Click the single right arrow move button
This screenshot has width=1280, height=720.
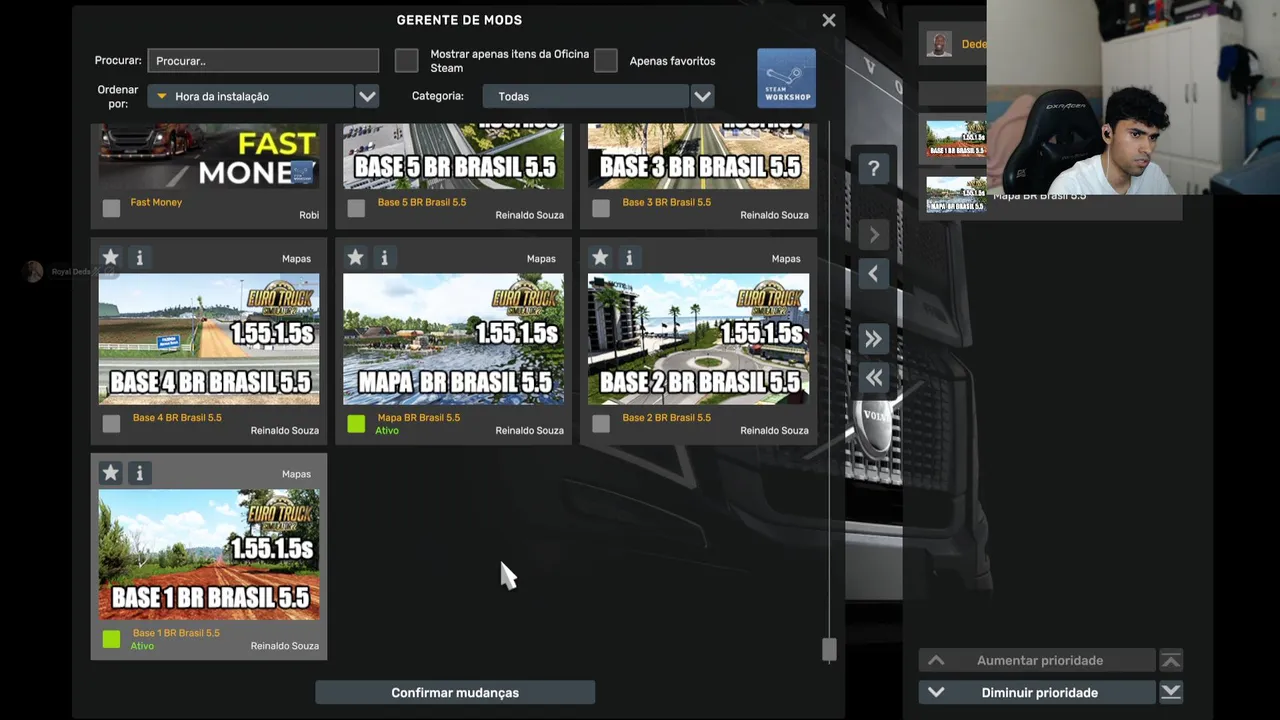click(873, 235)
